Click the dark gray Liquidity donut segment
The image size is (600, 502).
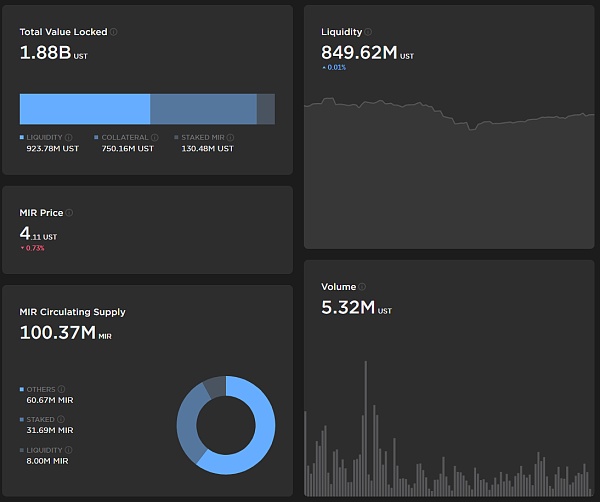pyautogui.click(x=217, y=387)
